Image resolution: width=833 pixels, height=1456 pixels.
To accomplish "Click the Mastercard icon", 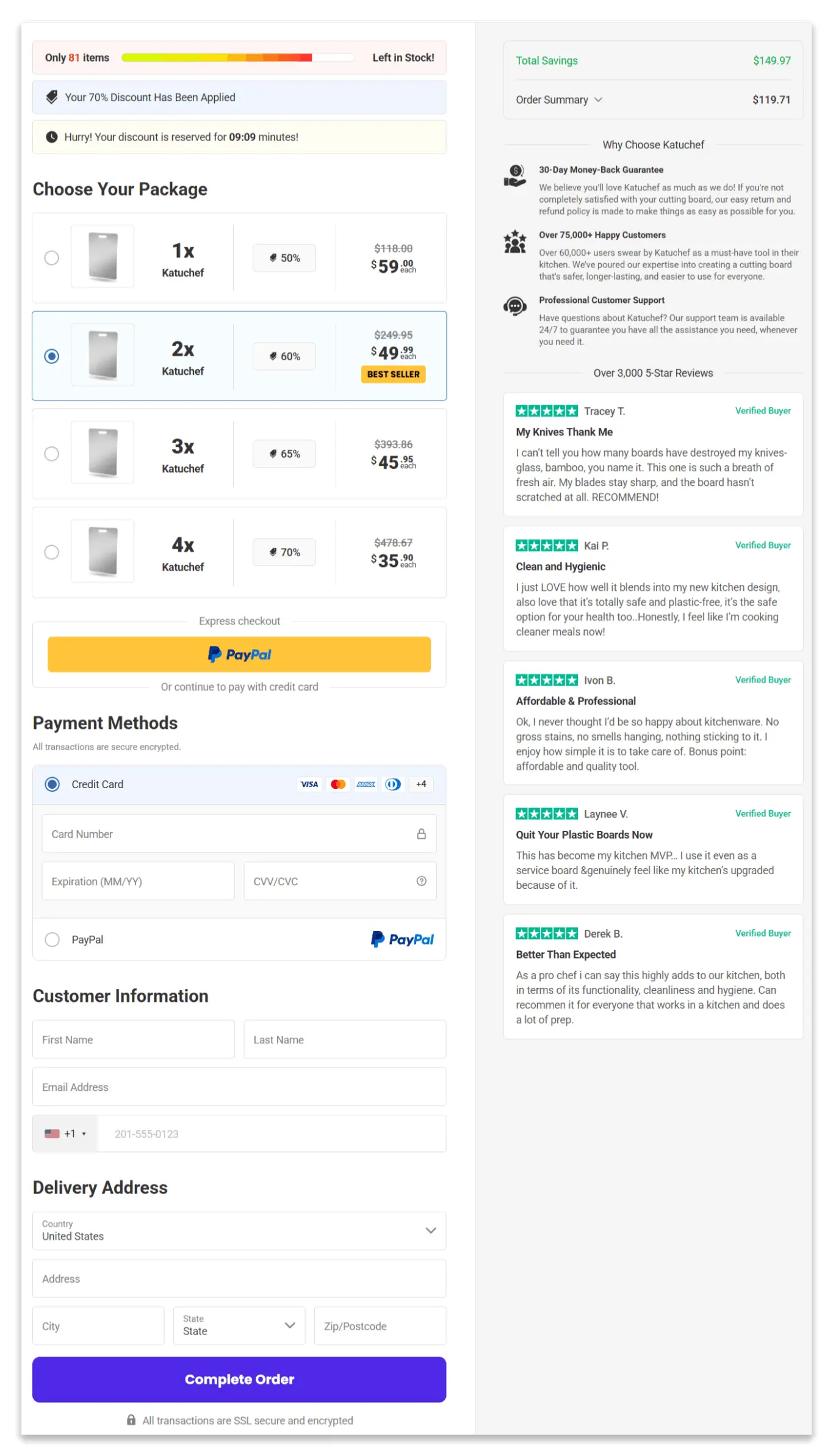I will [337, 784].
